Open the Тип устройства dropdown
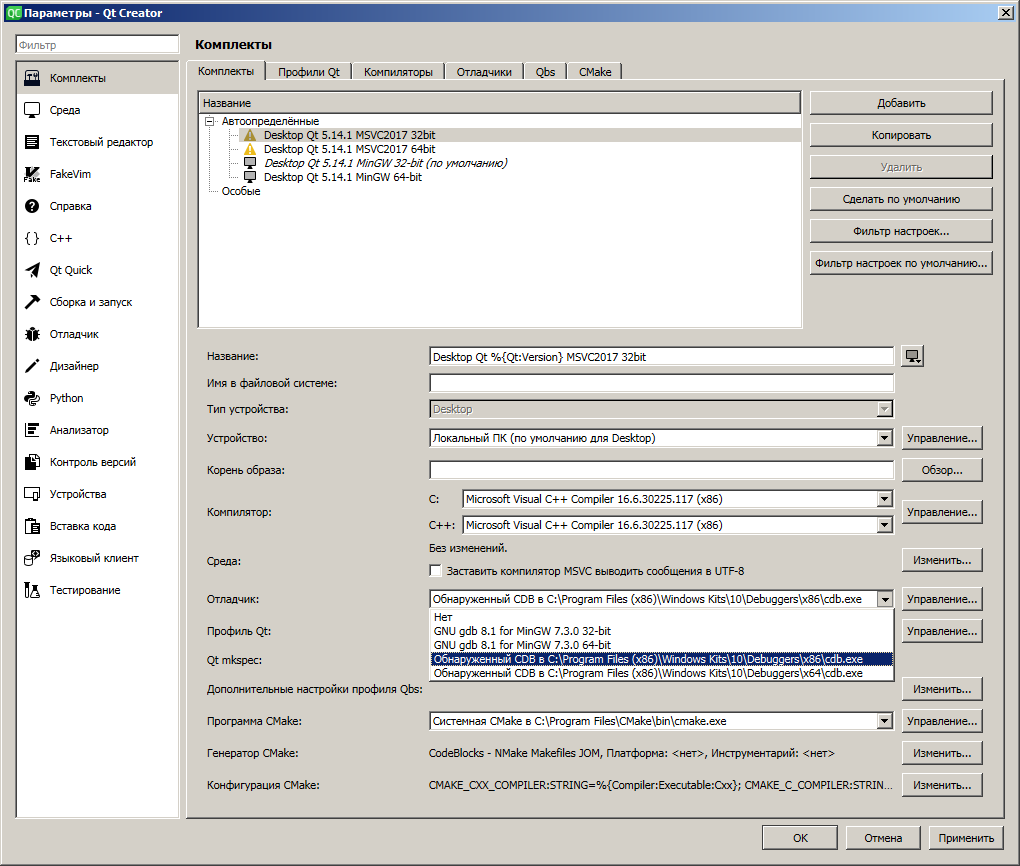Screen dimensions: 1020x866 coord(661,409)
